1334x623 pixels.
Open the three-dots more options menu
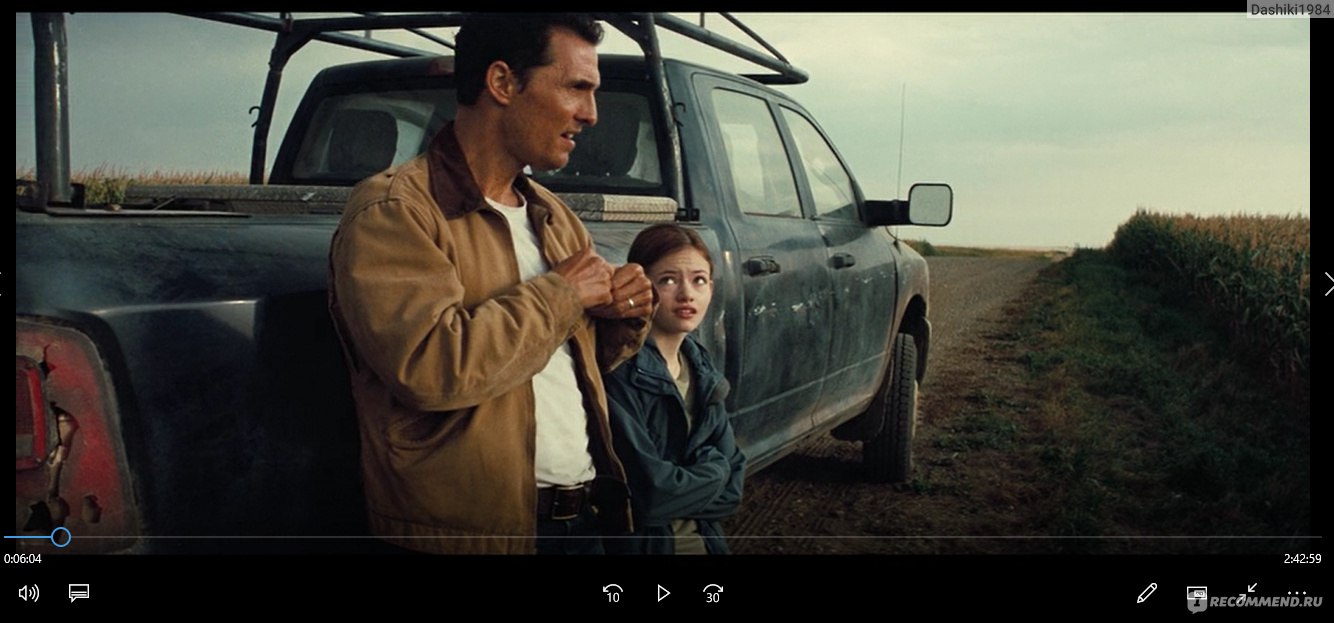(x=1297, y=593)
